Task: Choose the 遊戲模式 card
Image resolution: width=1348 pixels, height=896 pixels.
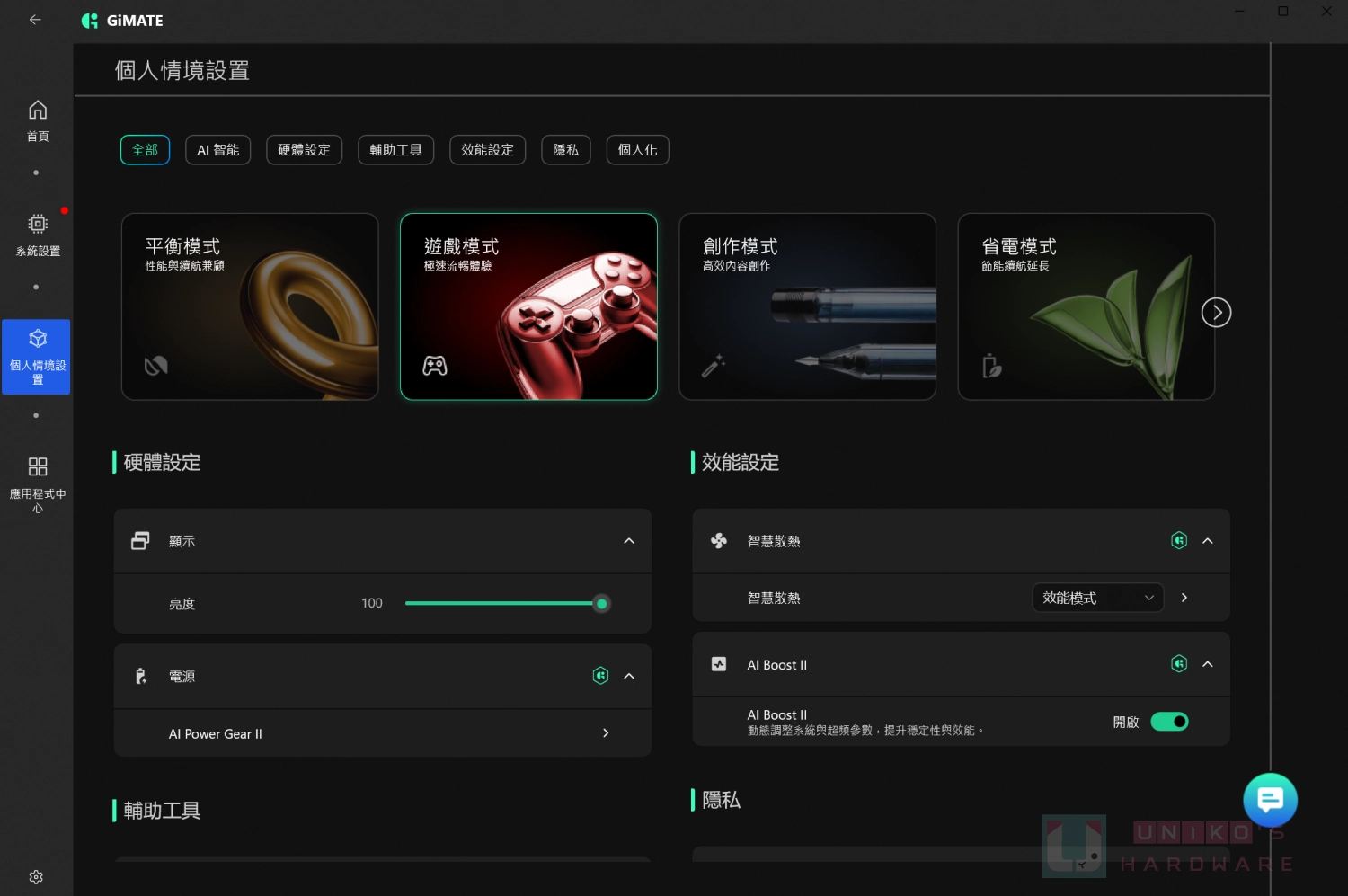Action: pos(528,306)
